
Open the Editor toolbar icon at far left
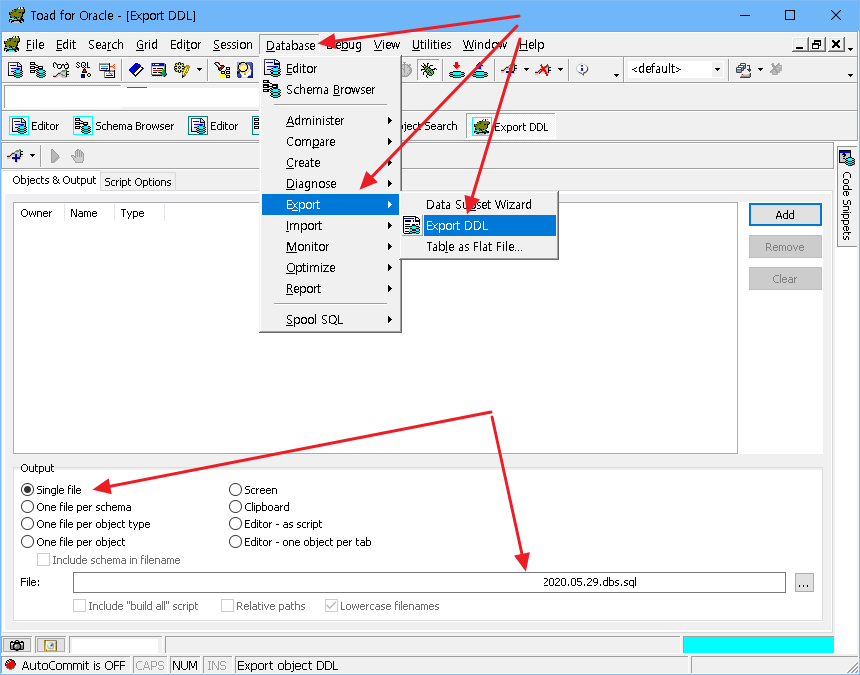[15, 70]
